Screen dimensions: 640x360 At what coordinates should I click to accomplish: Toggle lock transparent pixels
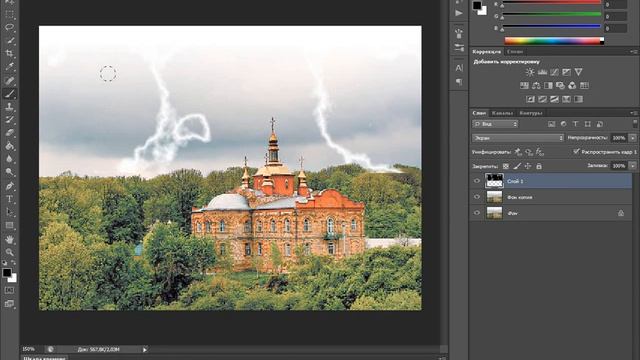click(x=506, y=166)
